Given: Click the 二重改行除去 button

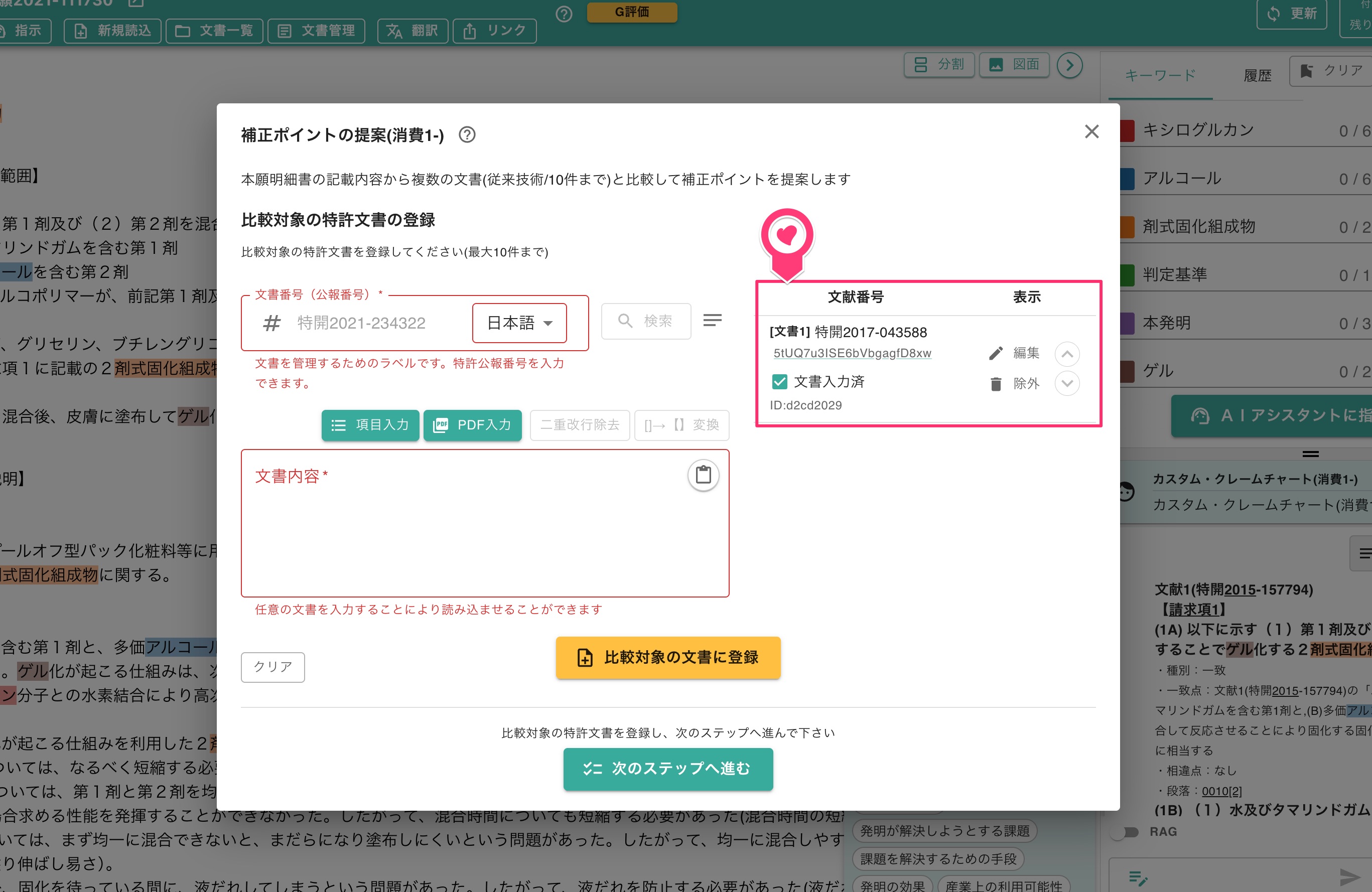Looking at the screenshot, I should (x=579, y=425).
